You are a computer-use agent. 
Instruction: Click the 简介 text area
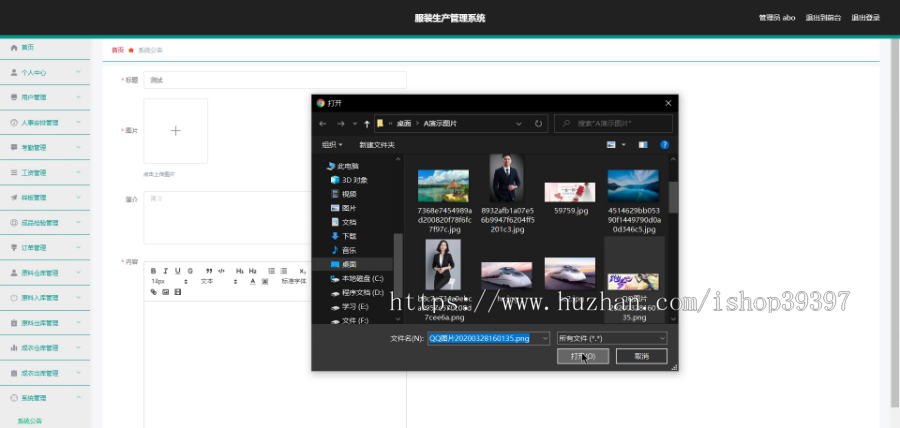point(227,217)
